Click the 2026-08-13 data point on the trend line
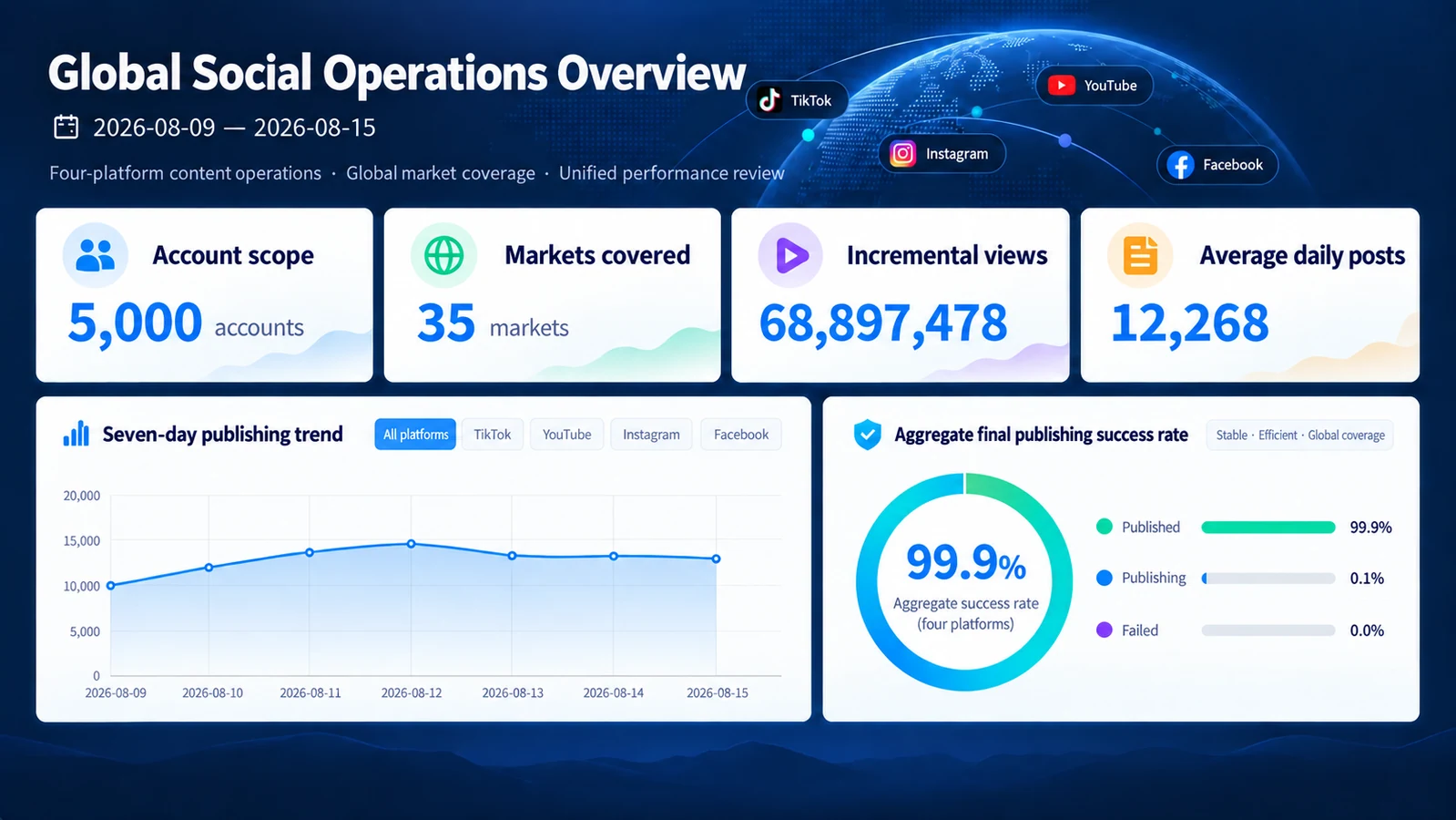 512,556
